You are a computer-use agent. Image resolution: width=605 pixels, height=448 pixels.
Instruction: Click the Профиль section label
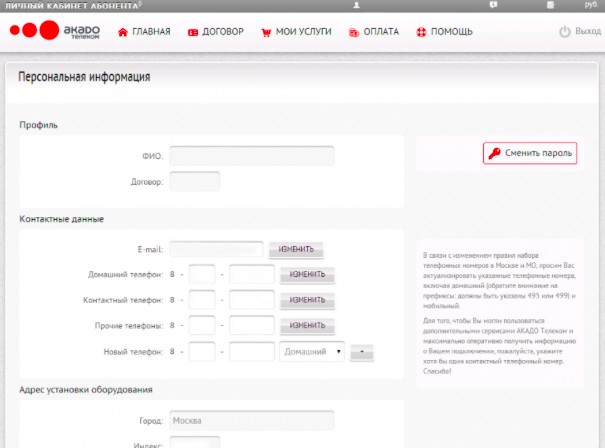38,125
